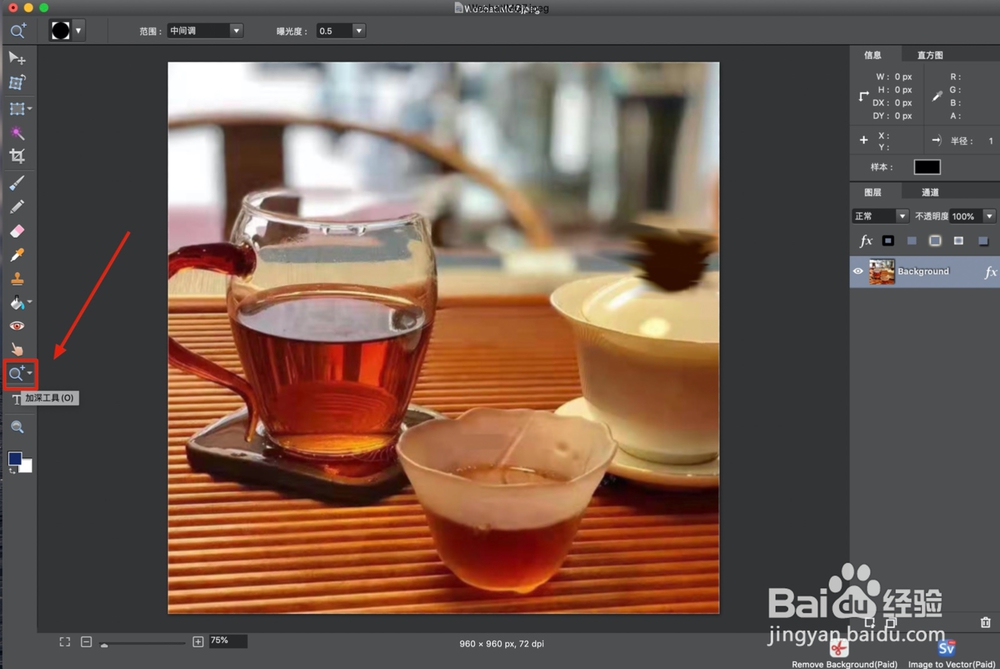Image resolution: width=1000 pixels, height=669 pixels.
Task: Click the opacity 100% value field
Action: click(x=966, y=216)
